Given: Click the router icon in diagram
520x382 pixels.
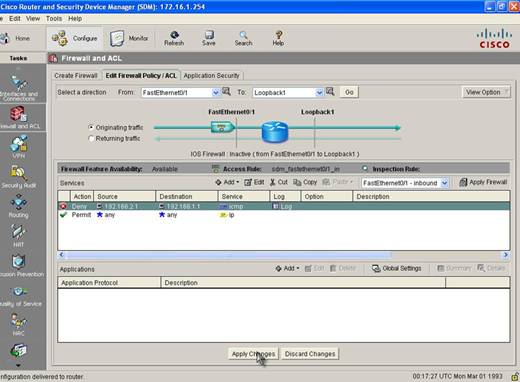Looking at the screenshot, I should coord(275,132).
